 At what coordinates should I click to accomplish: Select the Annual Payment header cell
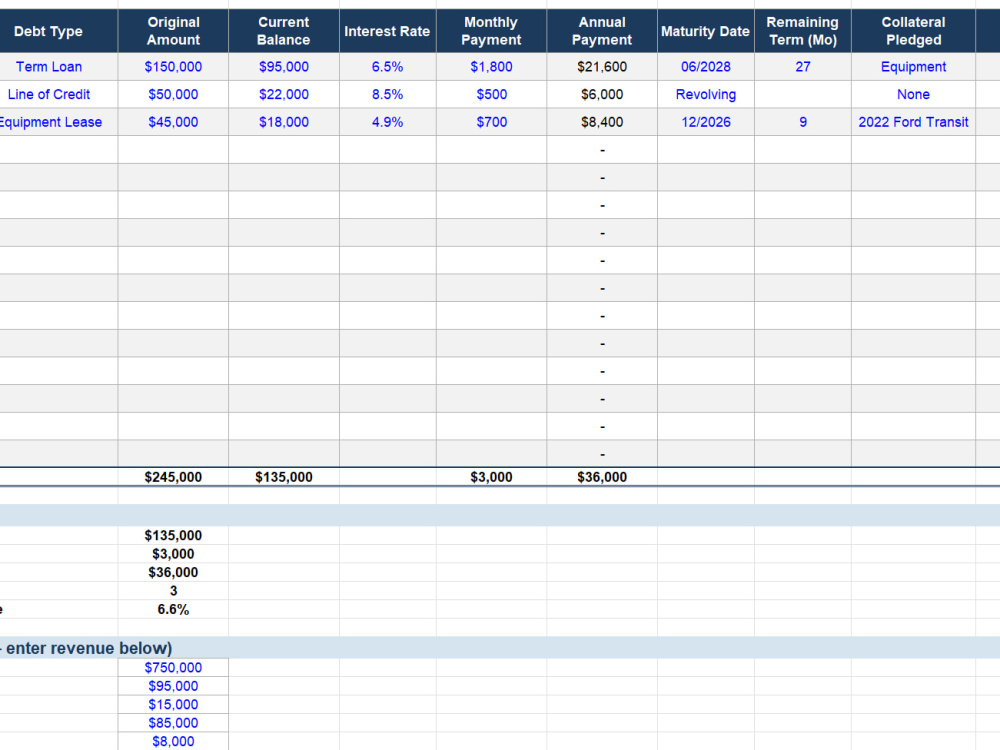tap(602, 31)
